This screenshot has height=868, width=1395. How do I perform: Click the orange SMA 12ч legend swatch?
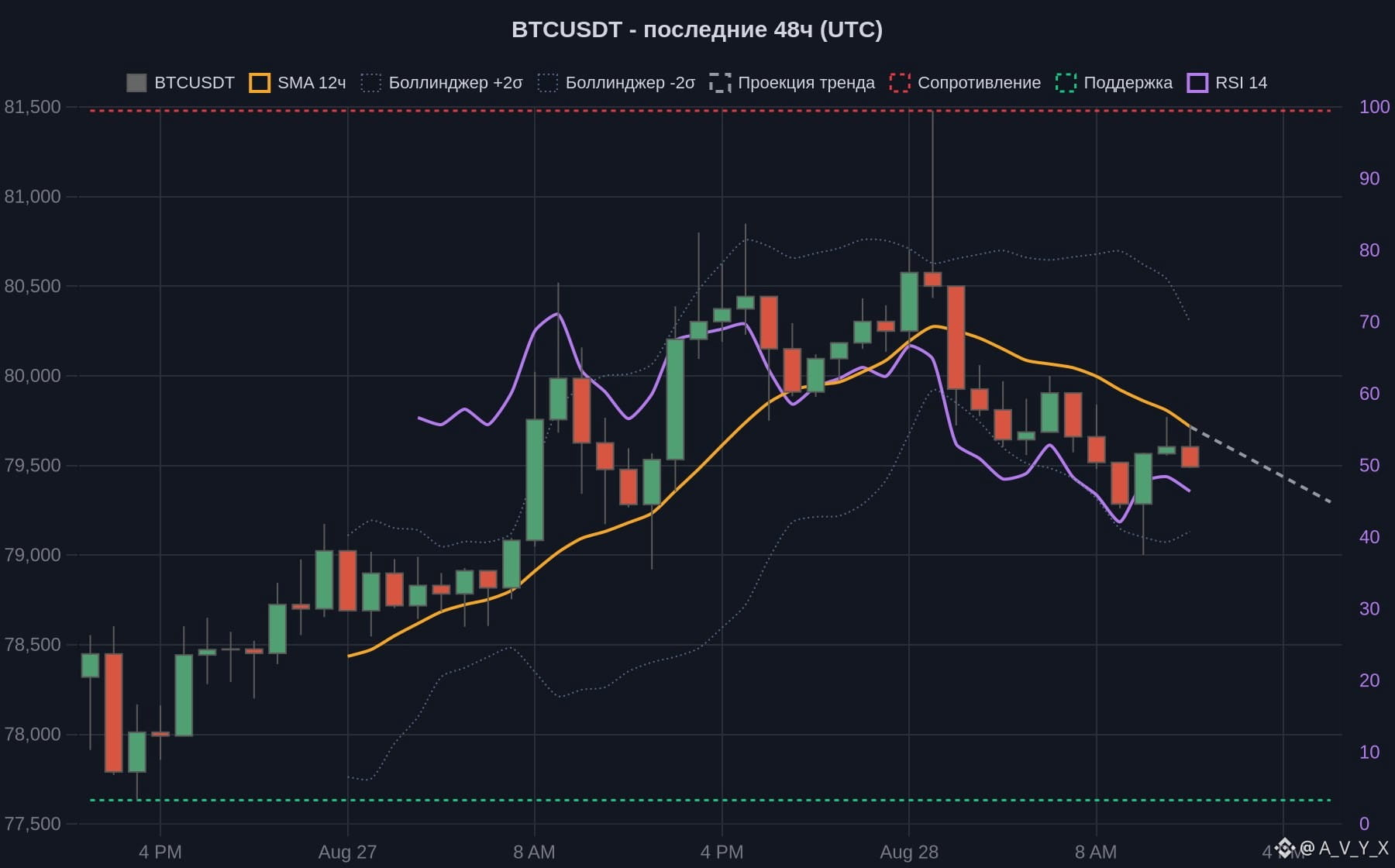coord(260,83)
